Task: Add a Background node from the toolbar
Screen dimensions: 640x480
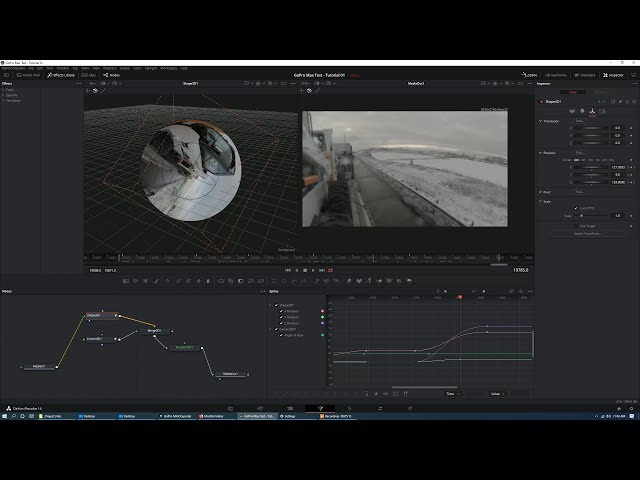Action: 126,281
